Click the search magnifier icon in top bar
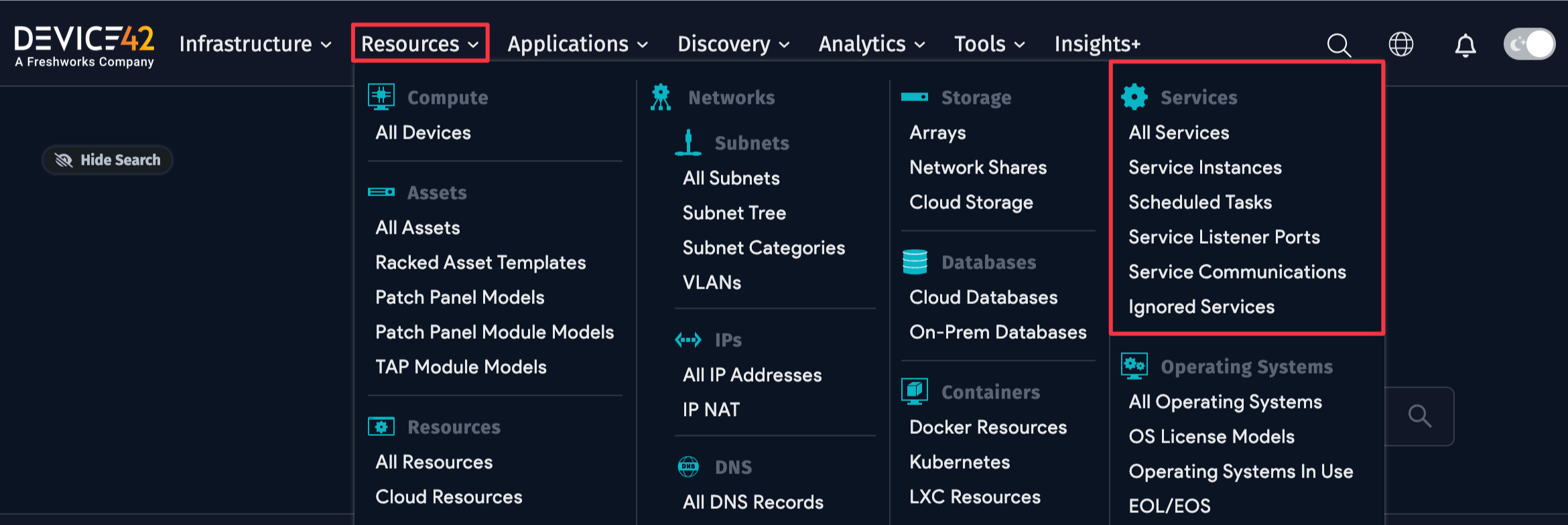Viewport: 1568px width, 525px height. [x=1338, y=45]
